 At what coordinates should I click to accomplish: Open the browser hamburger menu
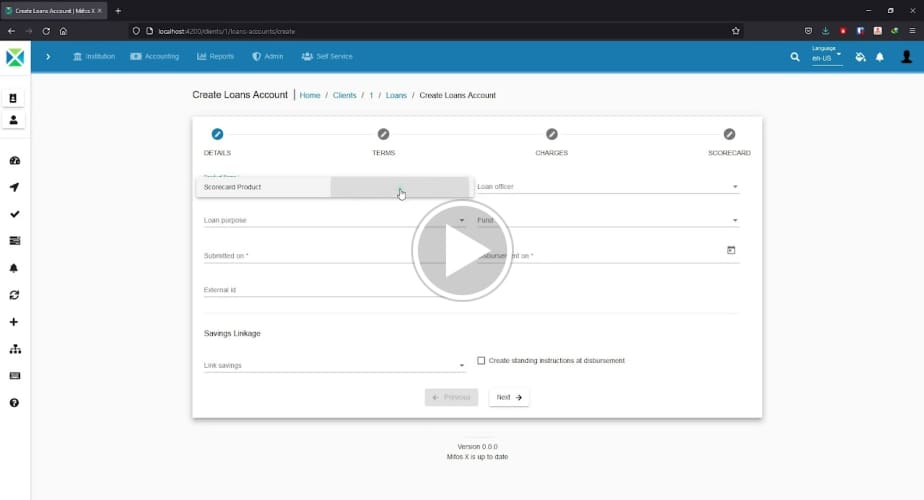pos(912,31)
